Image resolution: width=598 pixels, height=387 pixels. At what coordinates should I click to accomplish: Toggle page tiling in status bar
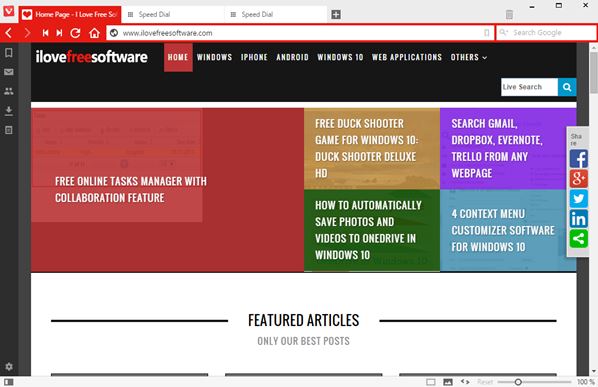[x=431, y=382]
